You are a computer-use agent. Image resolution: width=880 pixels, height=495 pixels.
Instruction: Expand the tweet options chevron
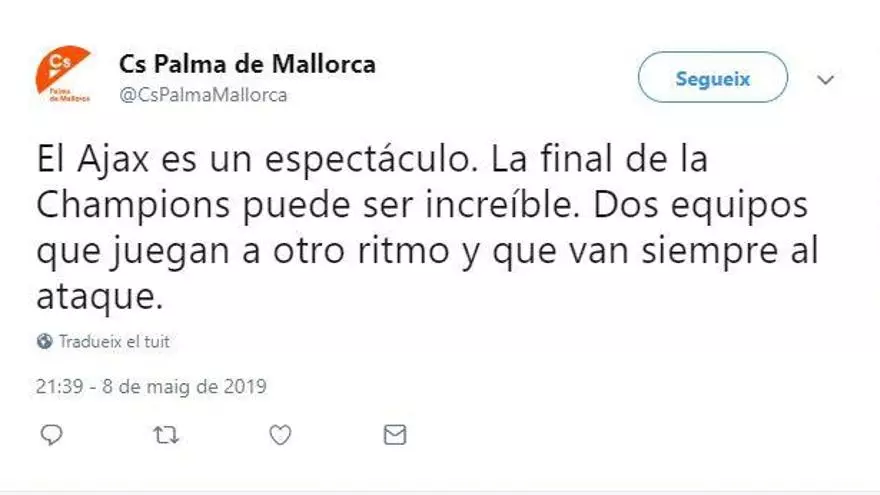(x=825, y=80)
